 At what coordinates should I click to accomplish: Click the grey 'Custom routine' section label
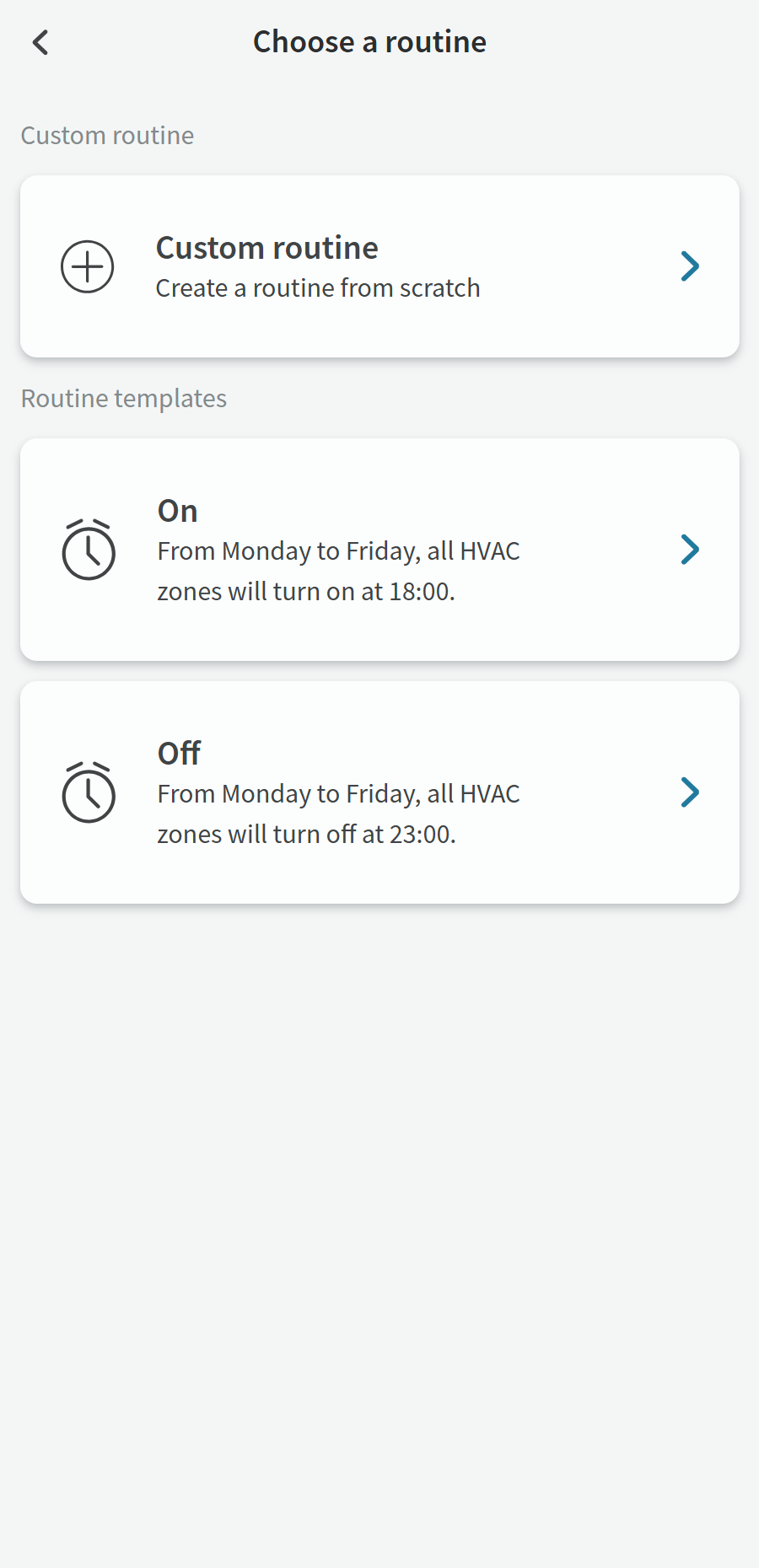pyautogui.click(x=107, y=136)
